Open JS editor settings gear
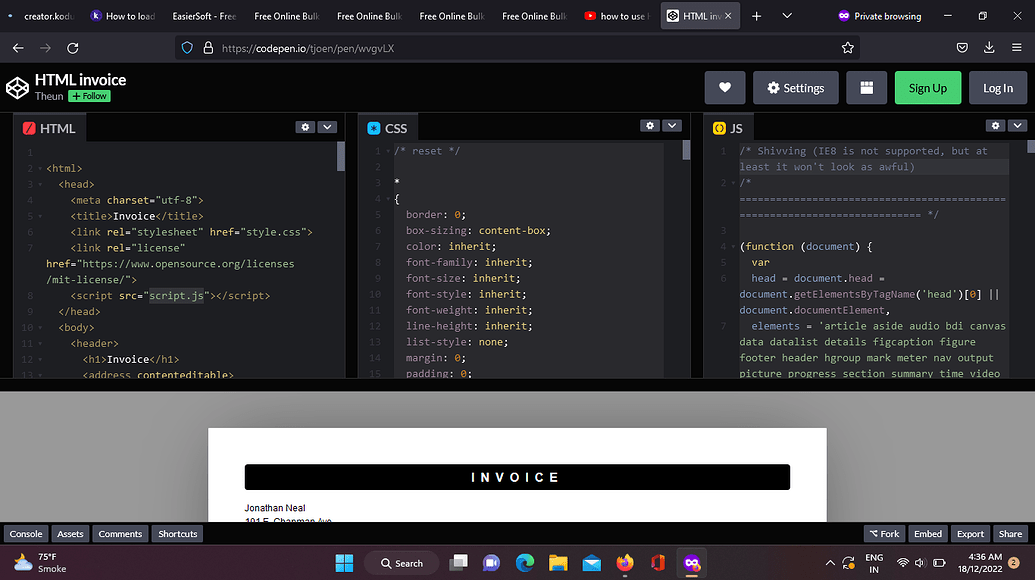The image size is (1035, 580). [995, 125]
